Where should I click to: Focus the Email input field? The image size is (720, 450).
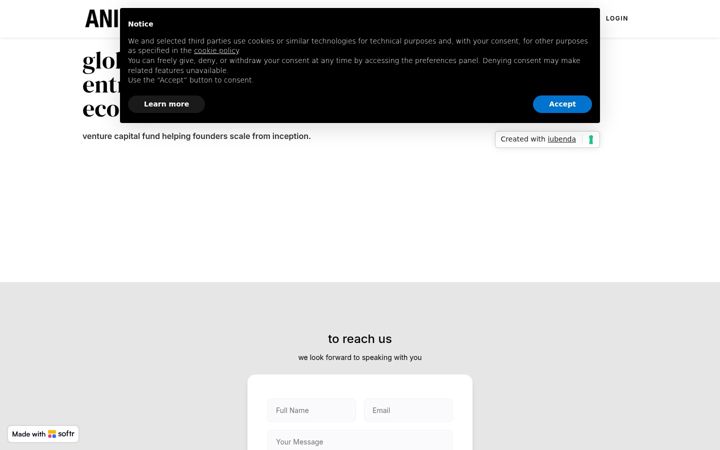[408, 410]
